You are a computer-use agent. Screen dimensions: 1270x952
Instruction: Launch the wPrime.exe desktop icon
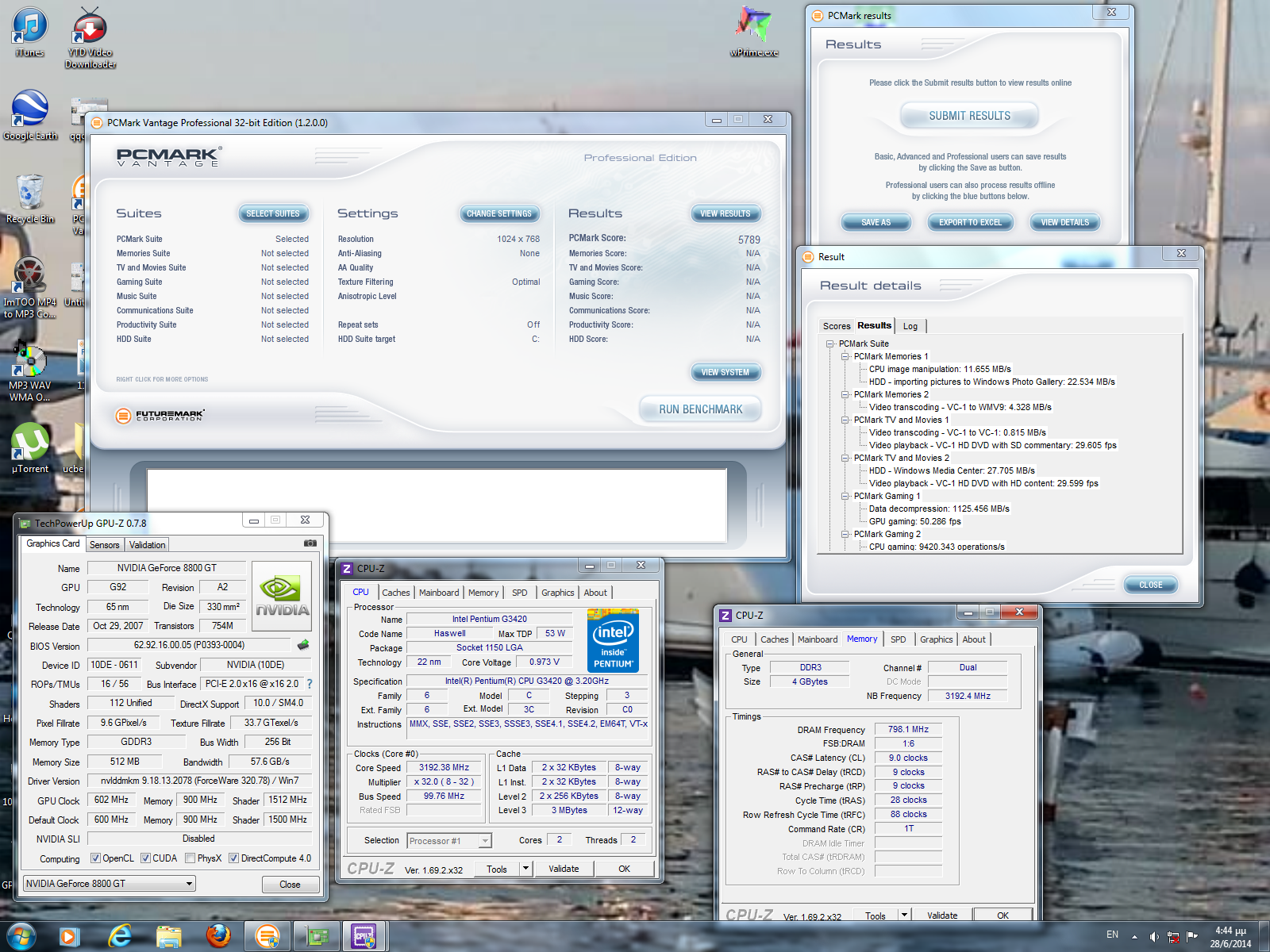pyautogui.click(x=753, y=32)
